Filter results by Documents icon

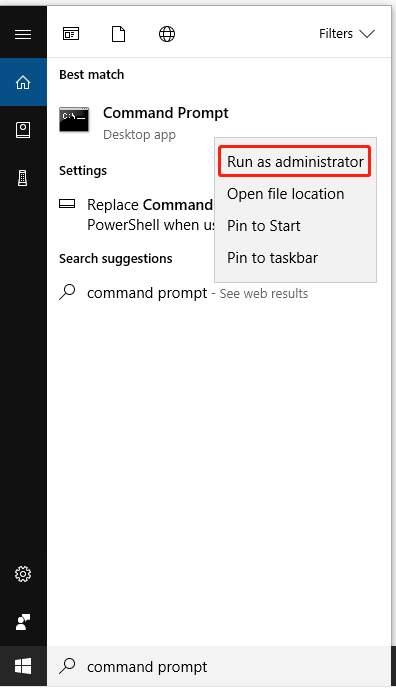click(x=118, y=34)
